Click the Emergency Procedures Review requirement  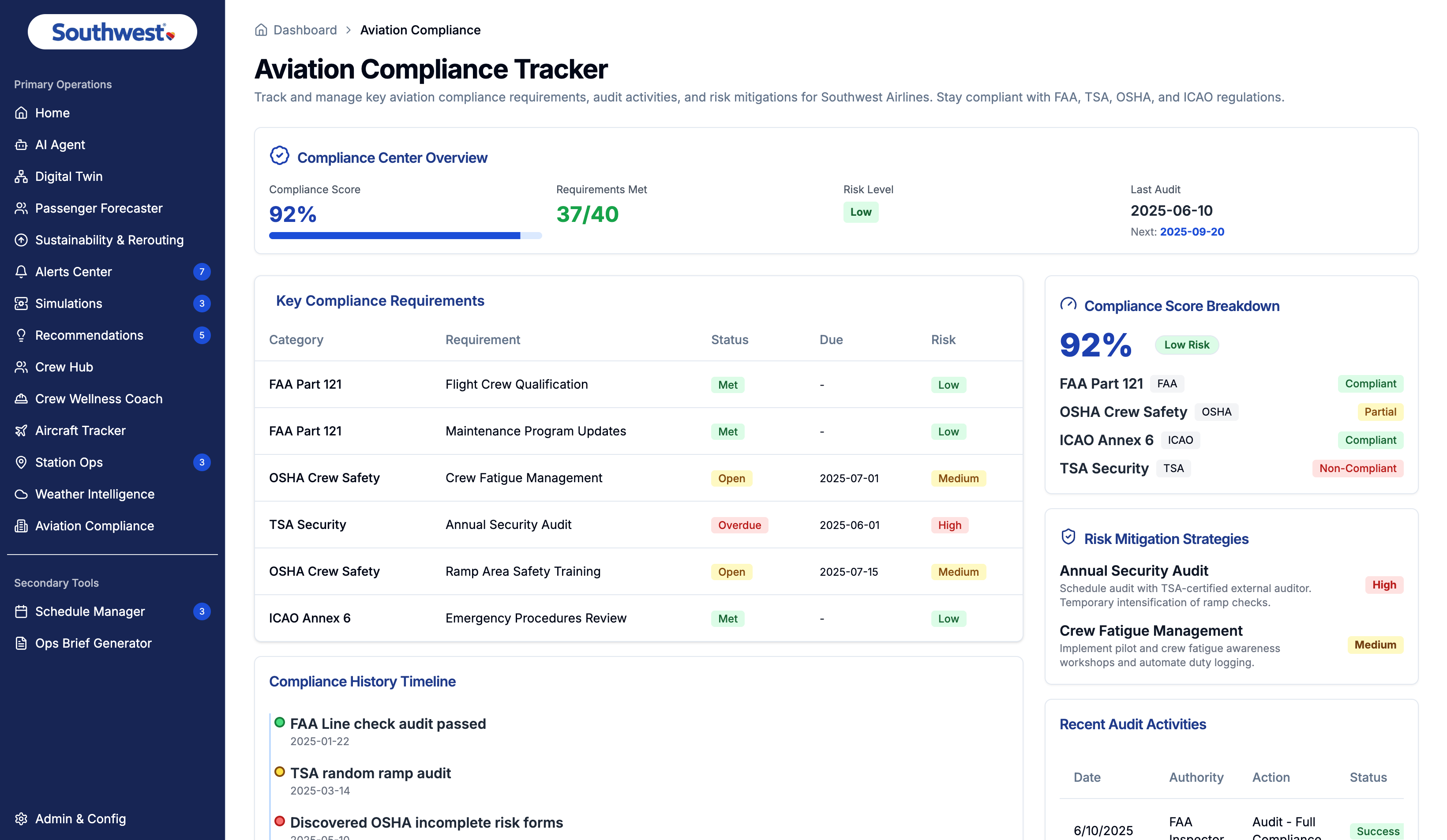(x=536, y=619)
